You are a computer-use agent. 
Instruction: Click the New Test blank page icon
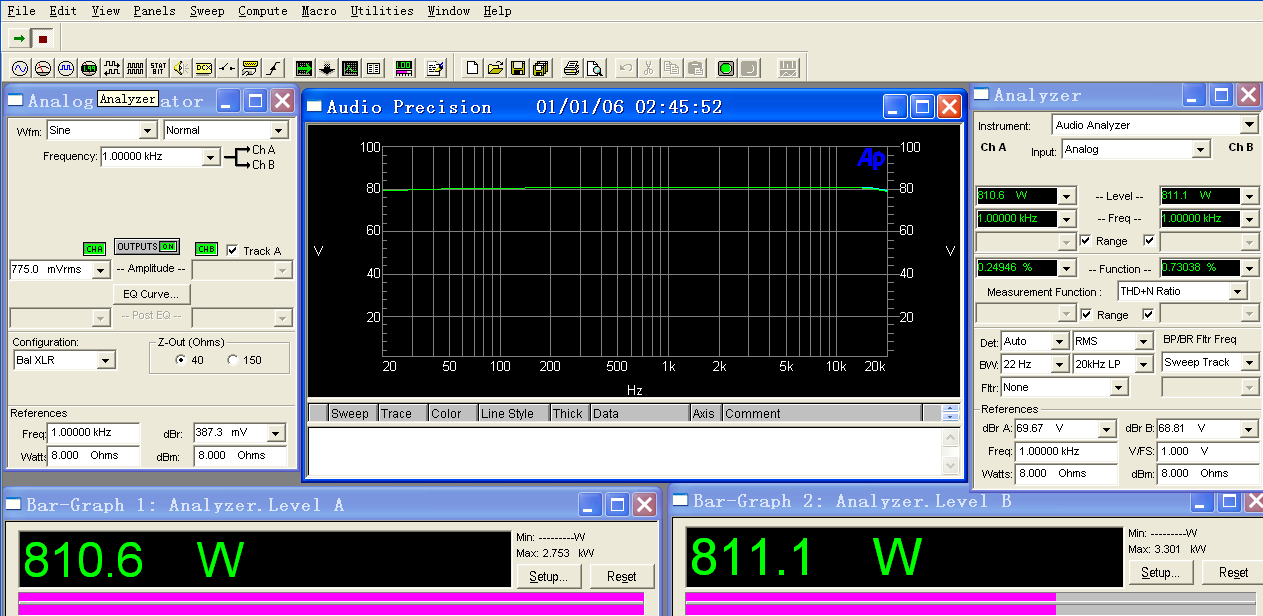473,68
